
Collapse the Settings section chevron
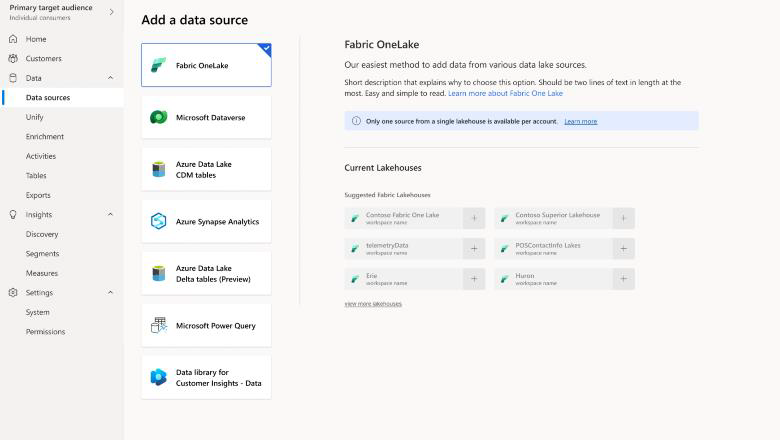pos(110,292)
